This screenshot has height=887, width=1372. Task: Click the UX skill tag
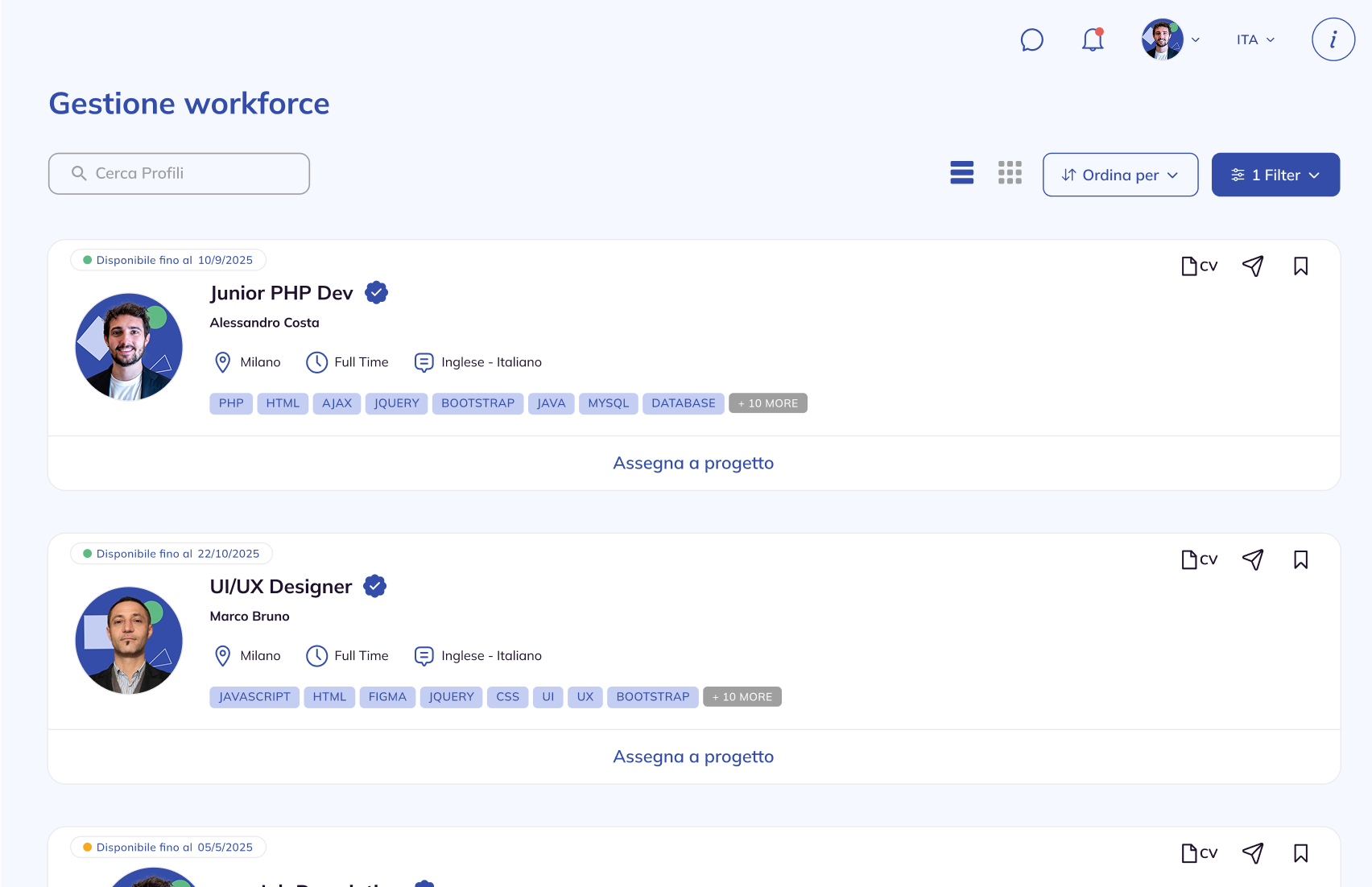[x=585, y=697]
